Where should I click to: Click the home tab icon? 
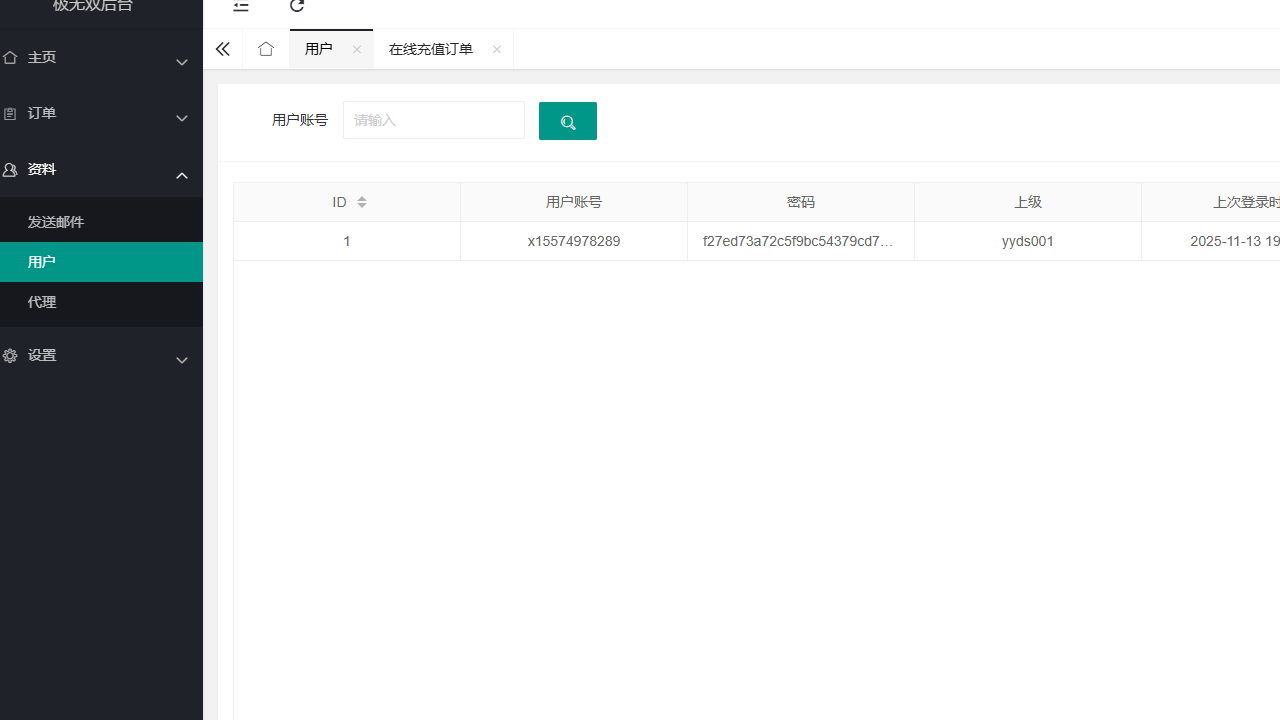pyautogui.click(x=265, y=48)
